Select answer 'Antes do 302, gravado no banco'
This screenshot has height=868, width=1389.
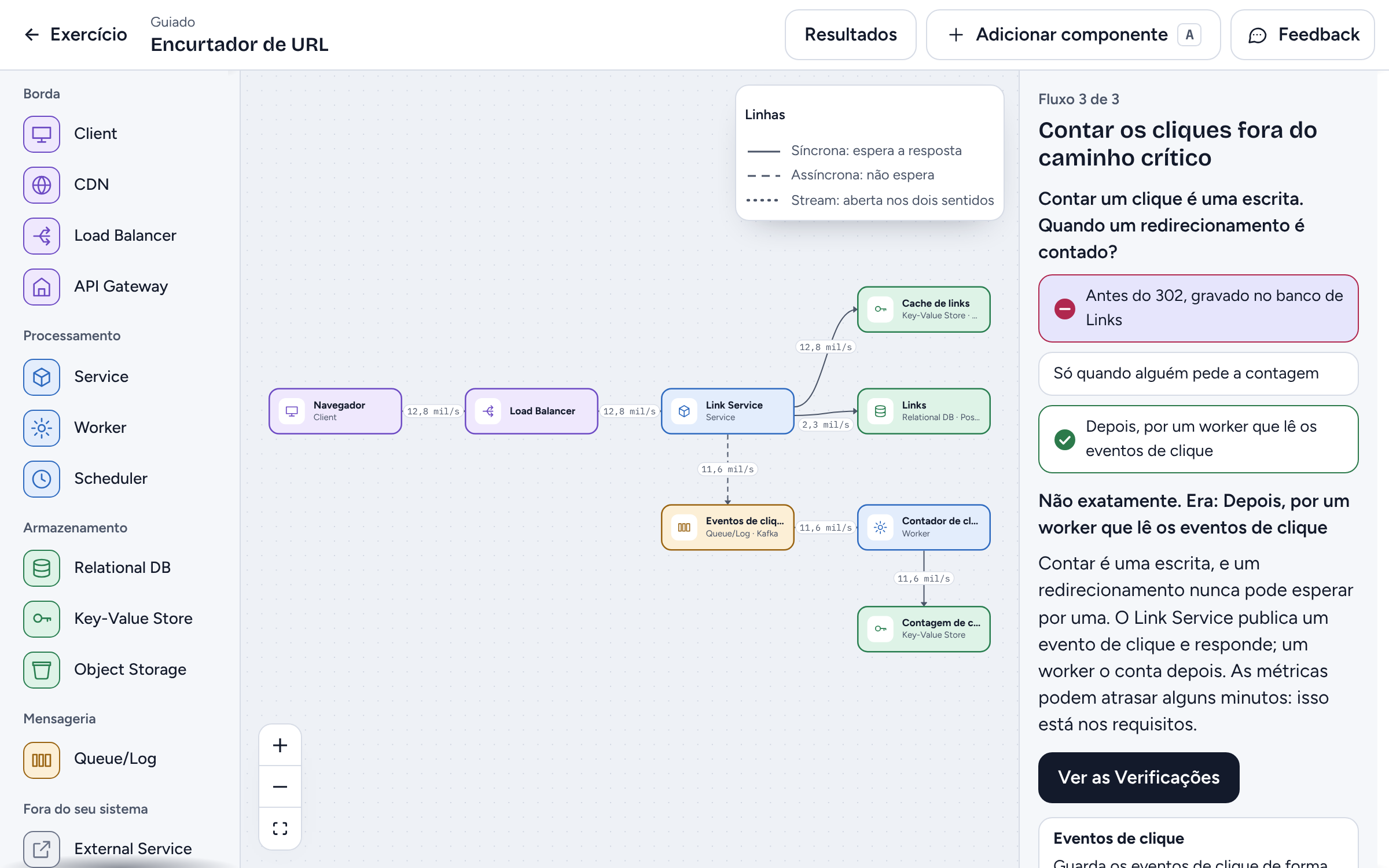point(1198,308)
